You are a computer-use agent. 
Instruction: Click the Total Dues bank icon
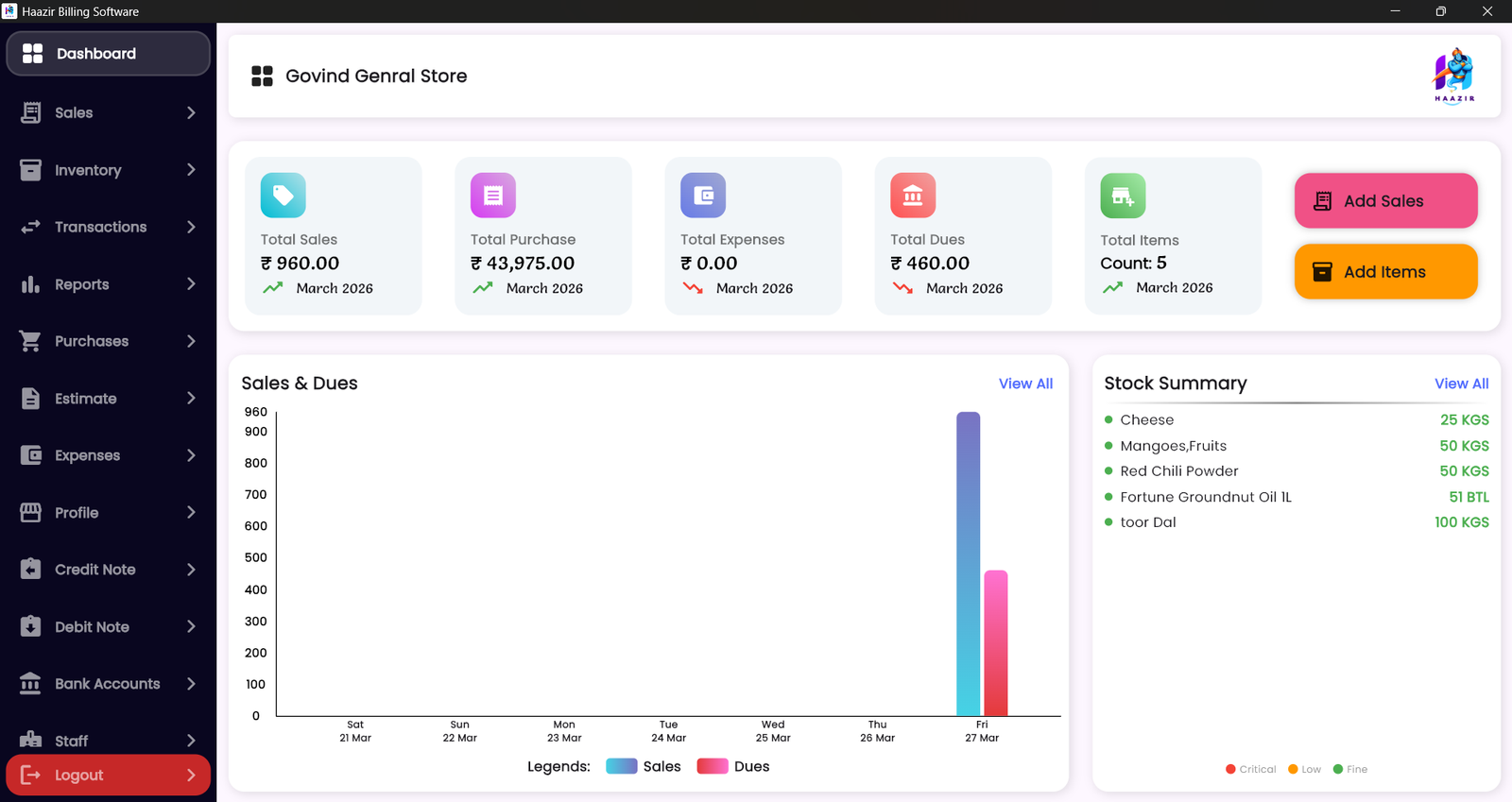click(x=913, y=196)
